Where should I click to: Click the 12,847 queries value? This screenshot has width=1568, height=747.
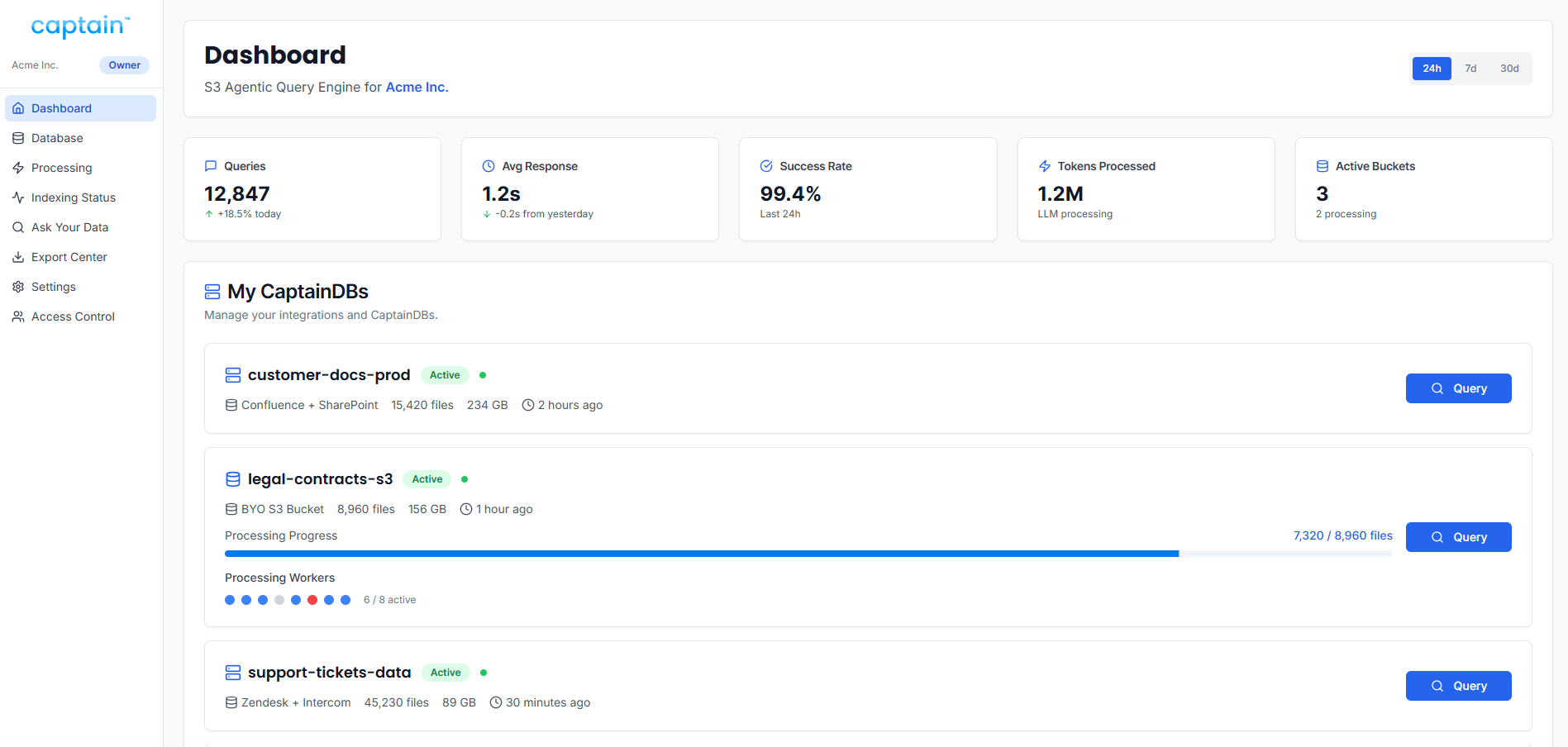pos(237,193)
